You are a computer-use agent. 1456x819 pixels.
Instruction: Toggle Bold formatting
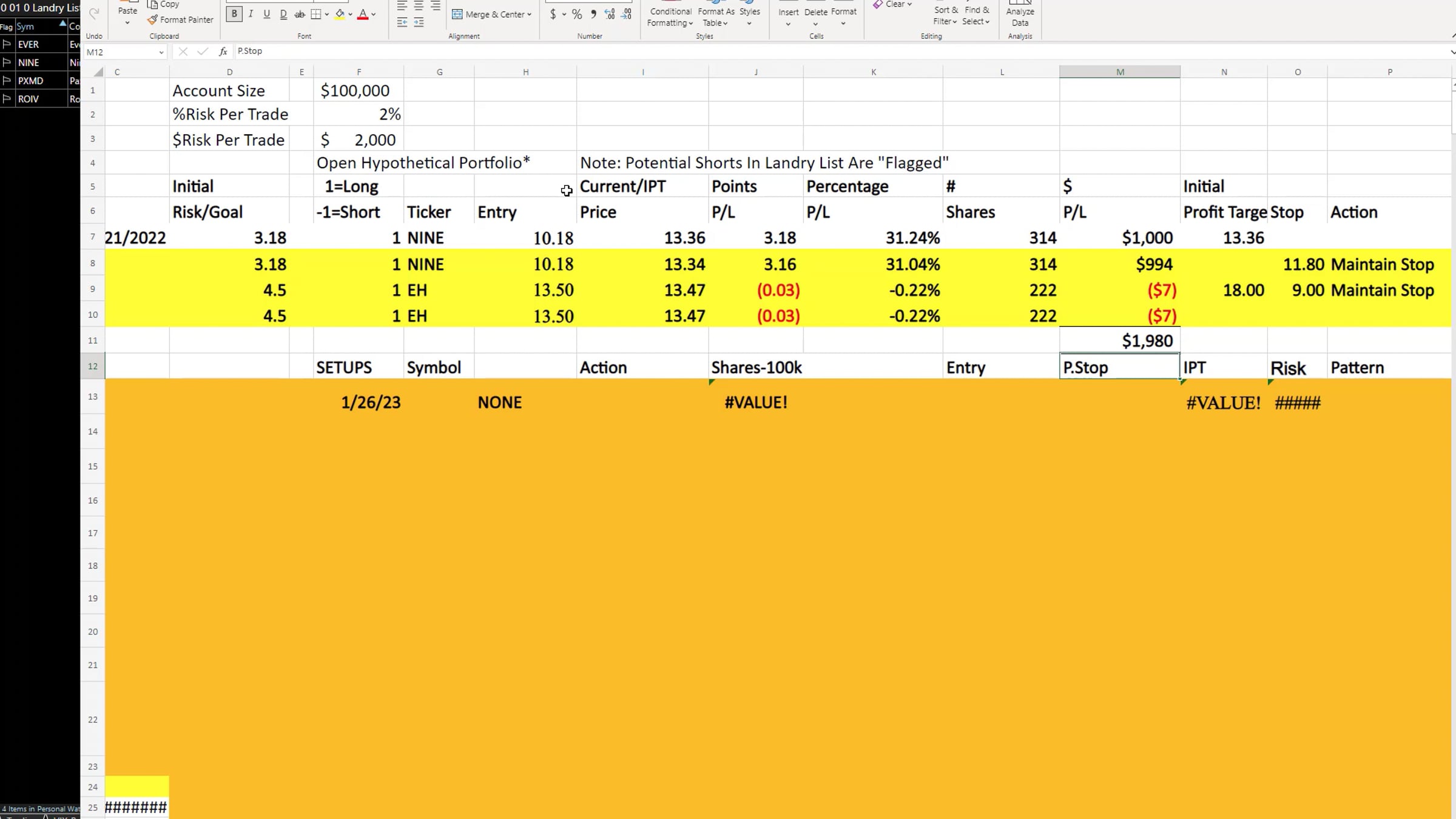point(234,14)
